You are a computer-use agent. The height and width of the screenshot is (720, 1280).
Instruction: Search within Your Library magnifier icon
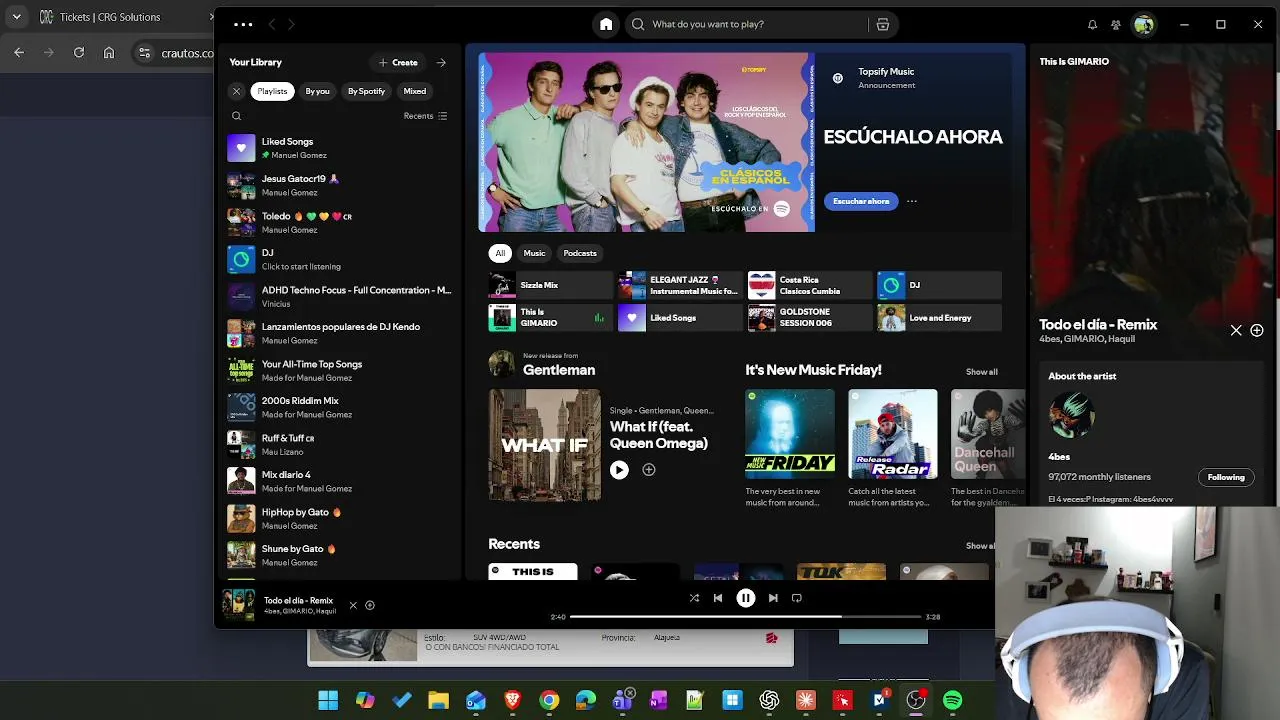[237, 116]
